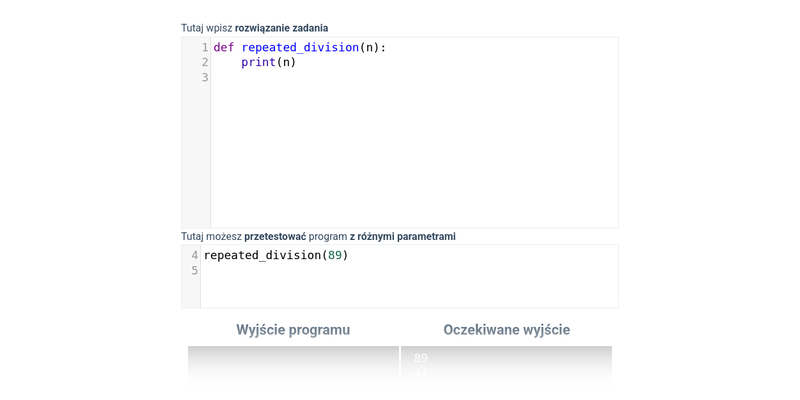Image resolution: width=800 pixels, height=400 pixels.
Task: Click the 'repeated_division' function name on line 1
Action: point(299,47)
